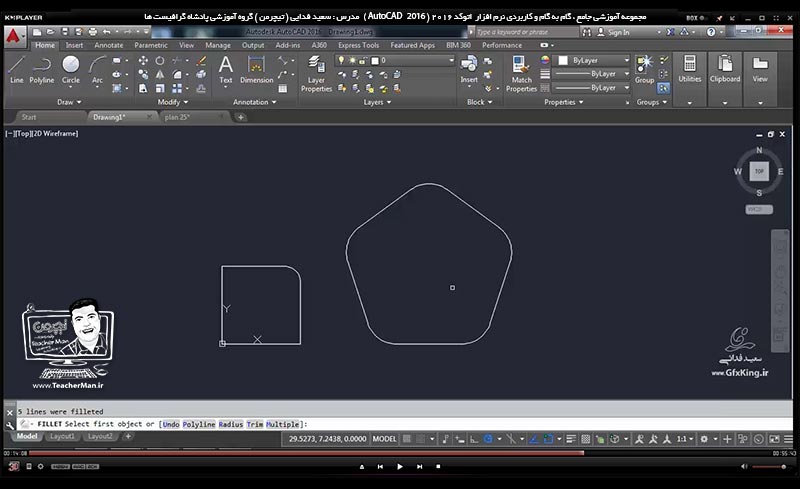
Task: Switch to the Insert ribbon tab
Action: click(74, 45)
